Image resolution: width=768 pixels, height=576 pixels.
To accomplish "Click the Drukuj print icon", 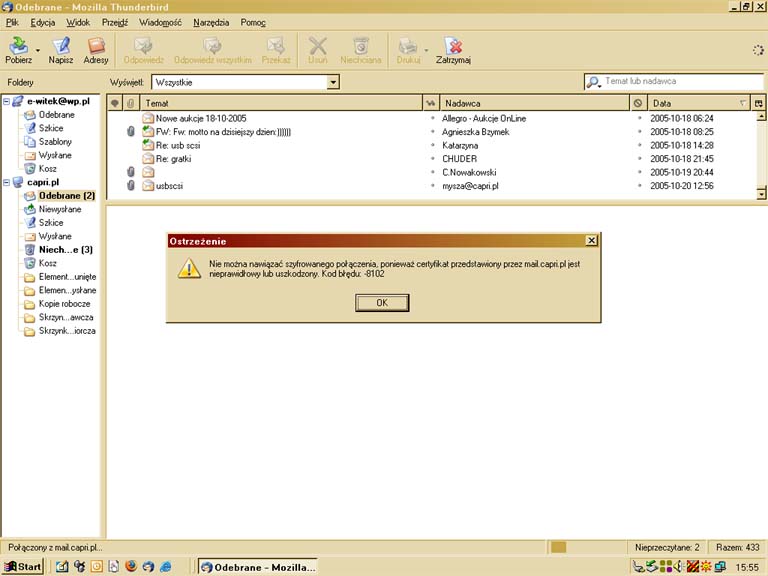I will tap(408, 46).
